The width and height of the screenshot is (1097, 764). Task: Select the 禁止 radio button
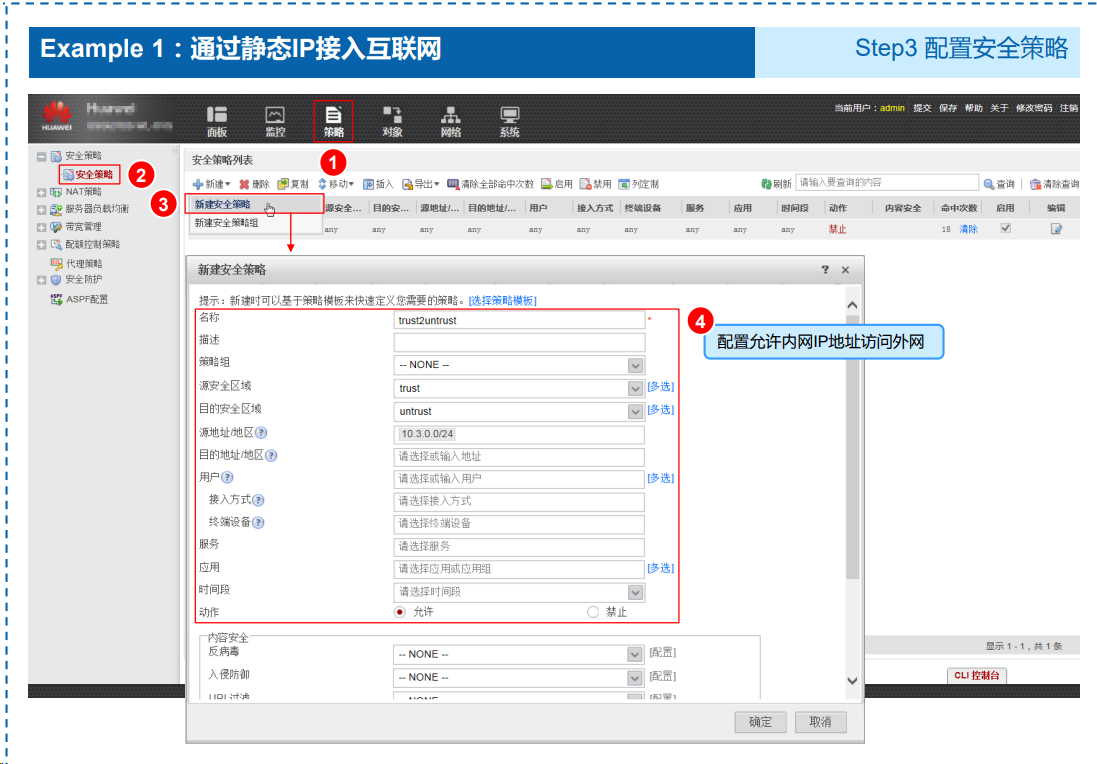click(x=593, y=612)
